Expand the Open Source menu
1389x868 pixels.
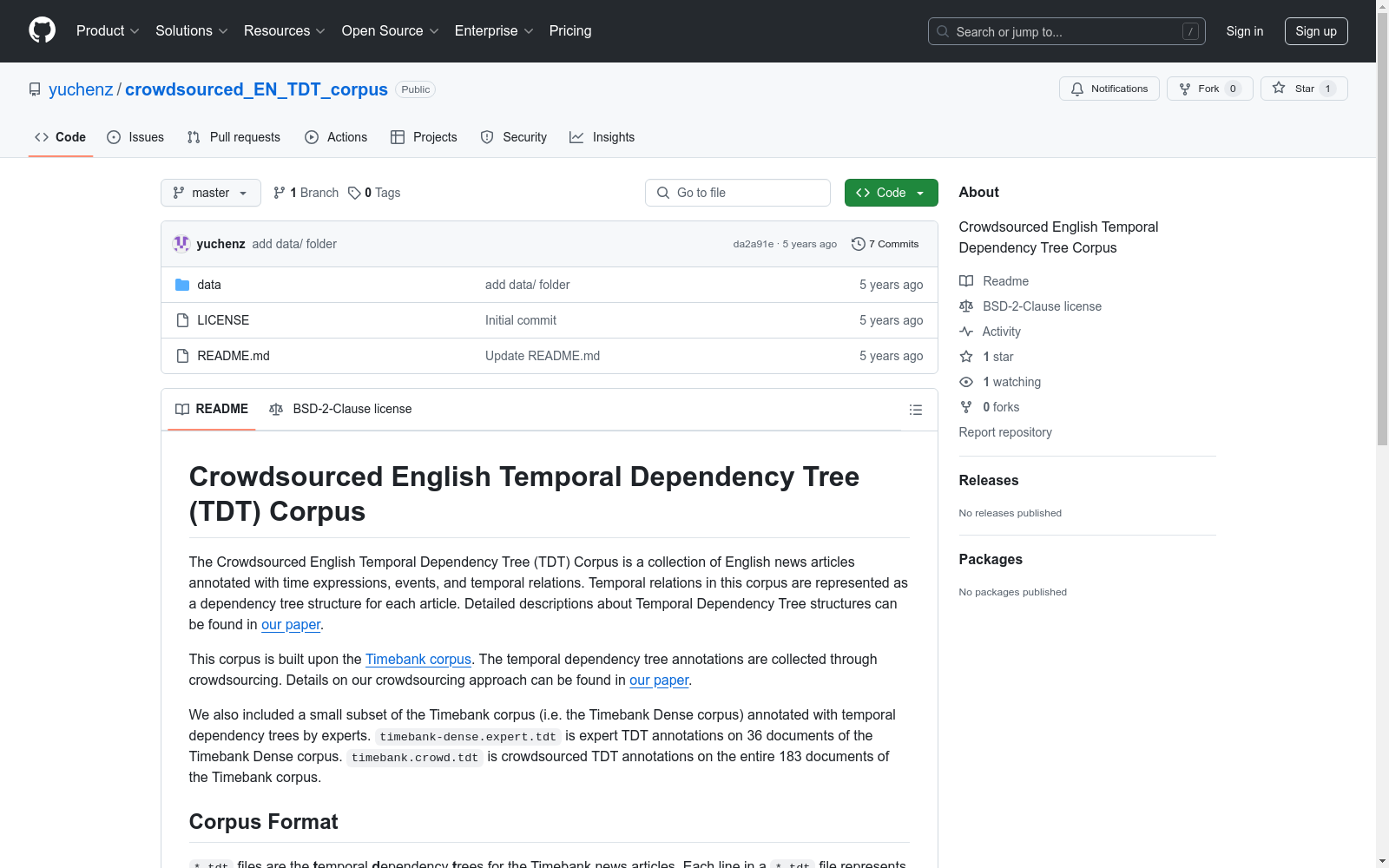coord(391,31)
